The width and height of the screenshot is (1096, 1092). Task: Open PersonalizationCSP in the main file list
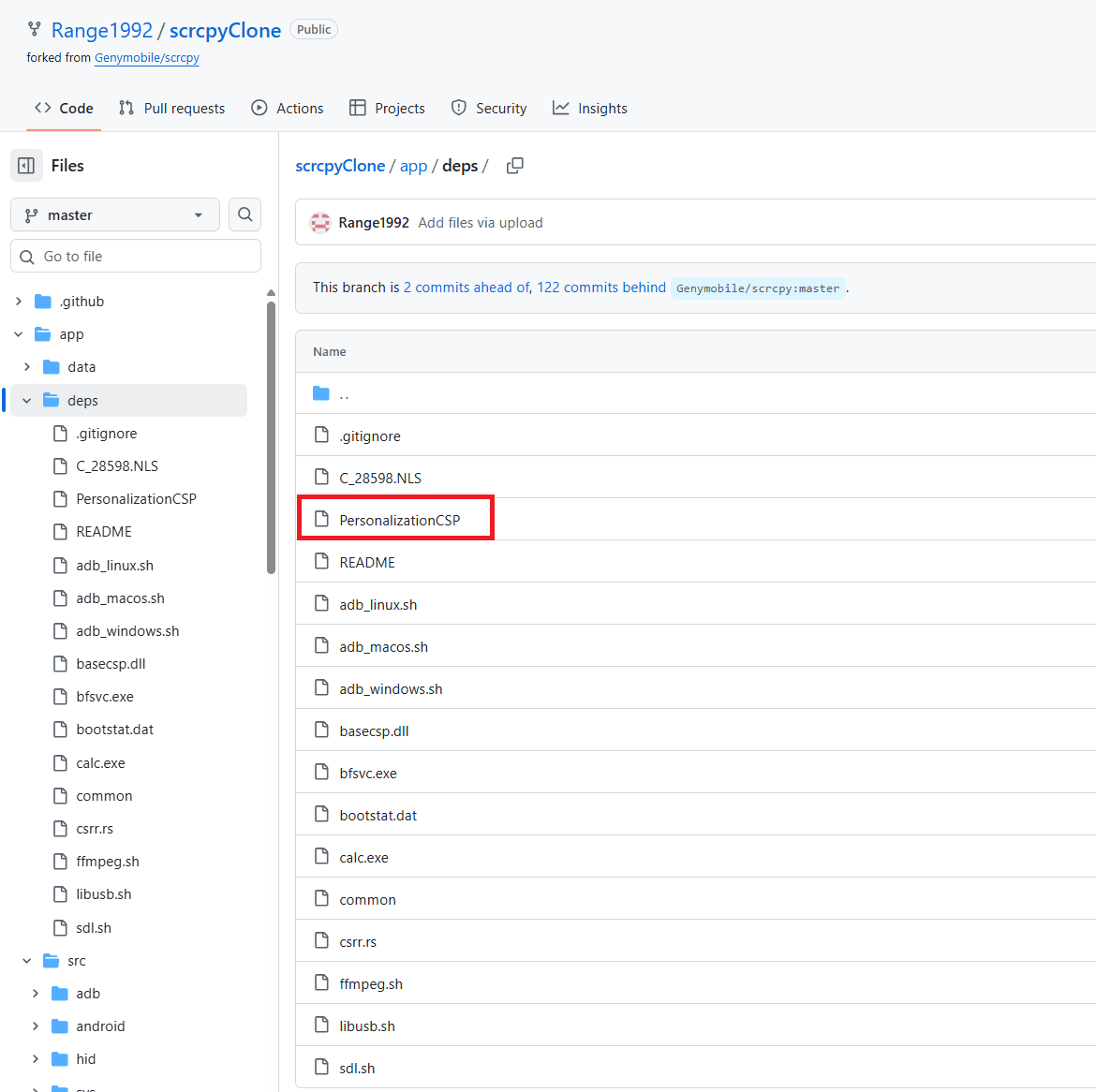click(400, 520)
